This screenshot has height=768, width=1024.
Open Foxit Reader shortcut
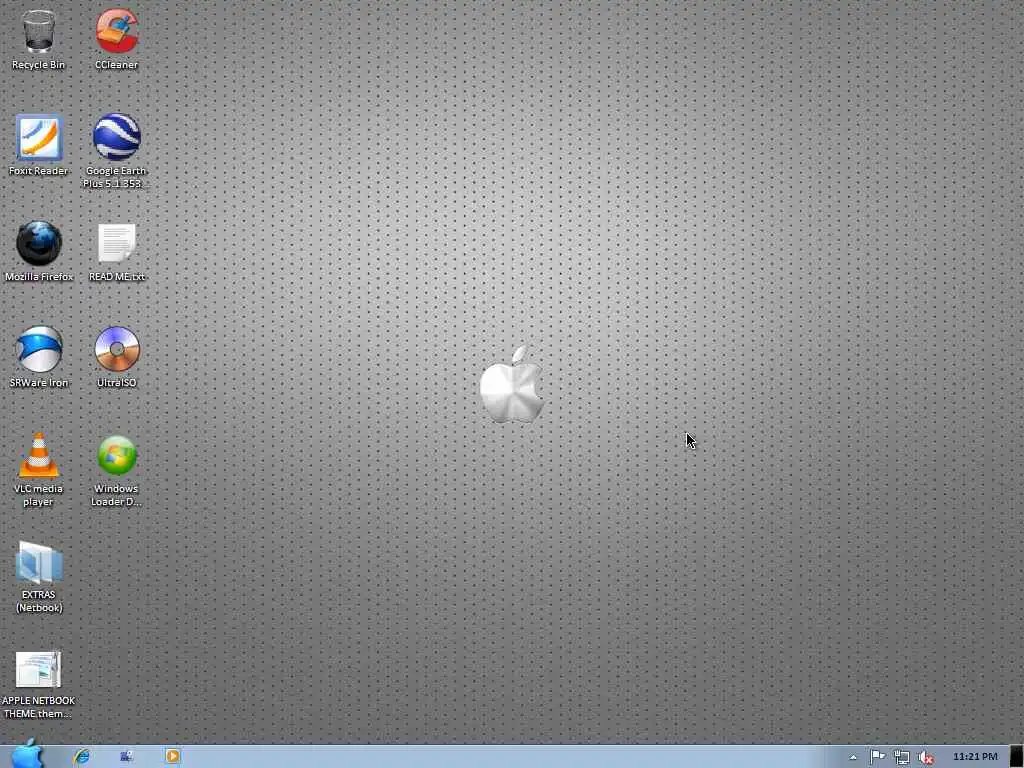click(x=39, y=145)
